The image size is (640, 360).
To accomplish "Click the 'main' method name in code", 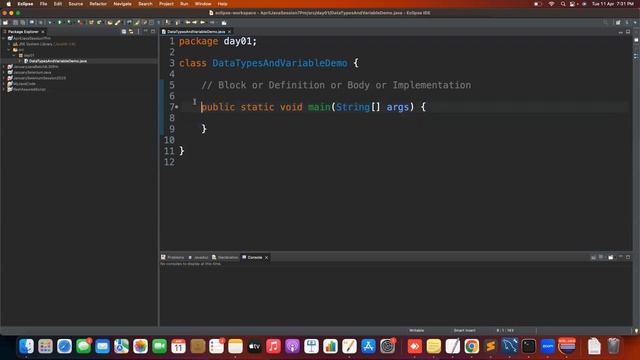I will coord(319,107).
